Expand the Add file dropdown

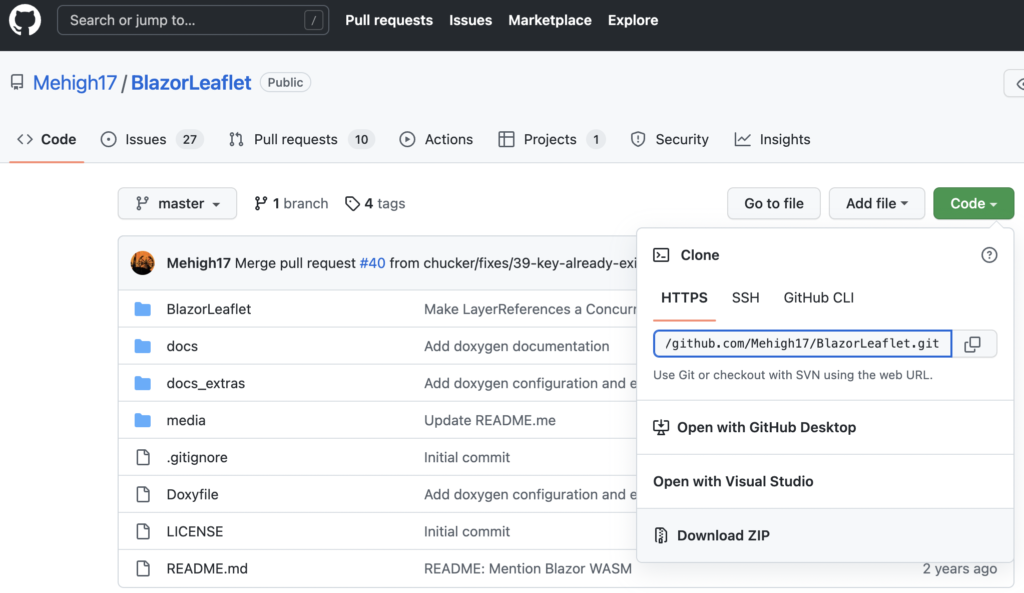[x=876, y=204]
